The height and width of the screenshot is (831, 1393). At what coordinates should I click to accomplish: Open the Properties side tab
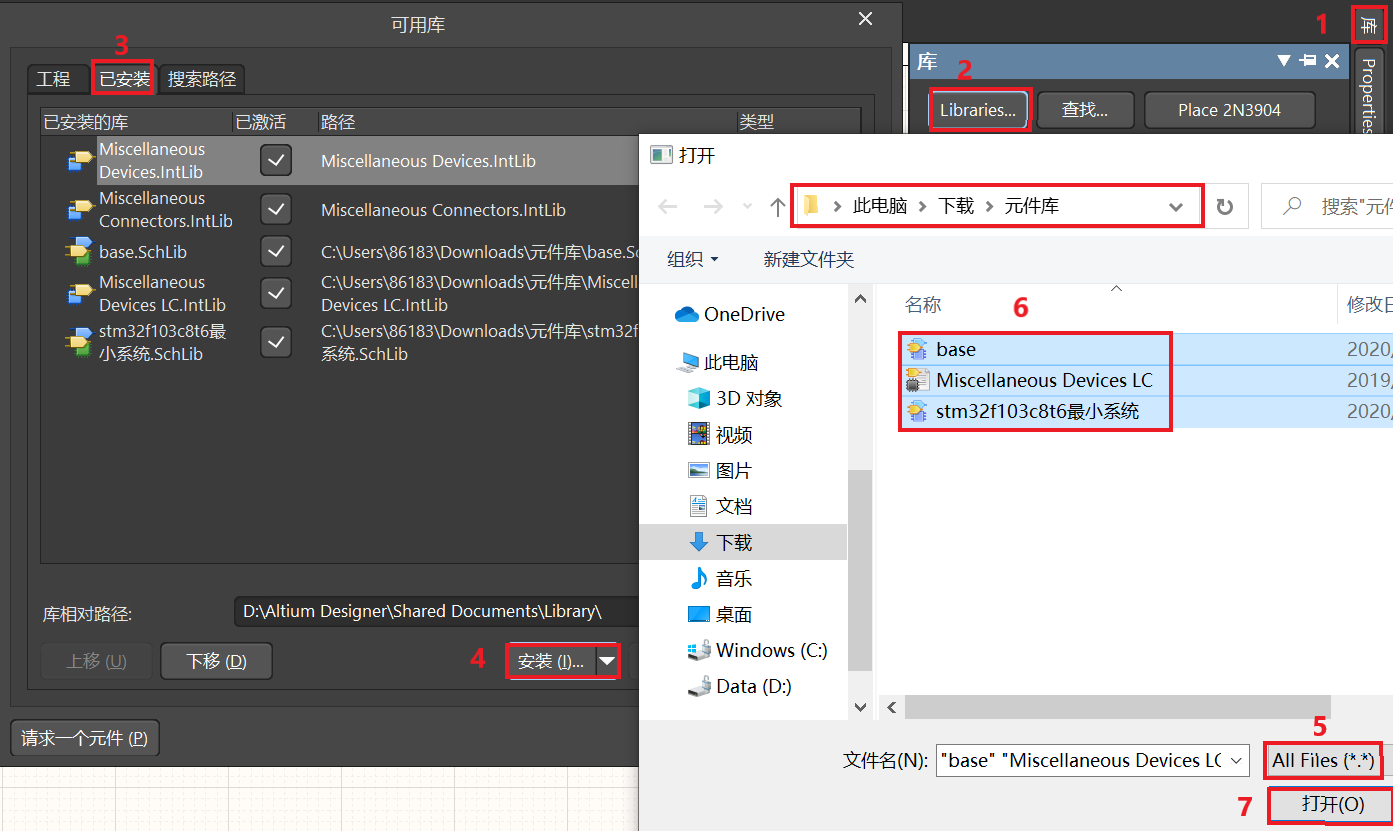tap(1368, 94)
